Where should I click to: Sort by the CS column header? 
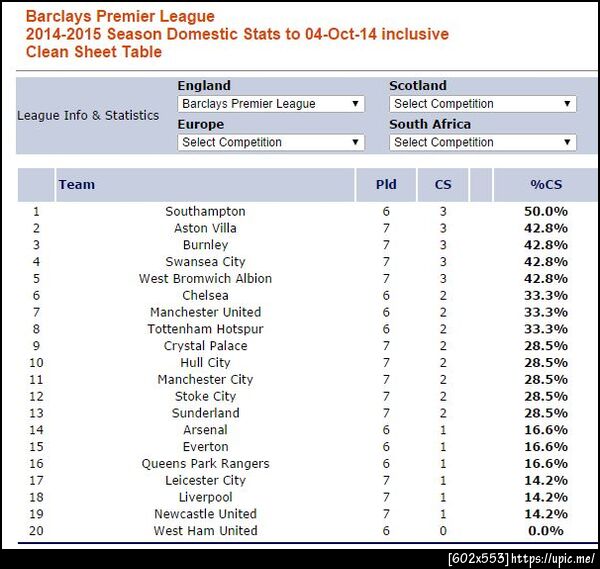pyautogui.click(x=443, y=184)
